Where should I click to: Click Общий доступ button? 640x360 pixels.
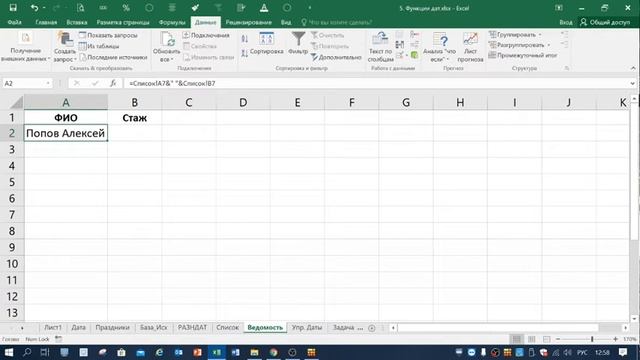point(605,22)
